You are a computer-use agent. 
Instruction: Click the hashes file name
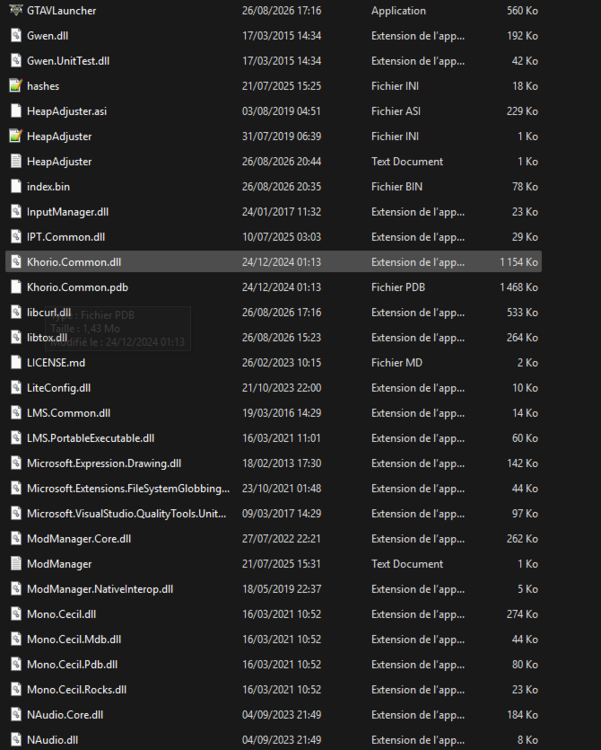pyautogui.click(x=43, y=86)
